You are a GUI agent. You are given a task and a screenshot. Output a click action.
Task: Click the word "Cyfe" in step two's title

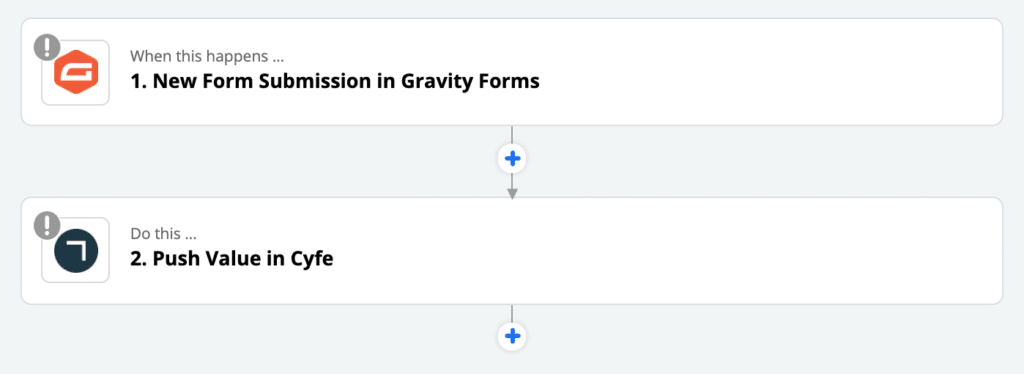pyautogui.click(x=312, y=259)
